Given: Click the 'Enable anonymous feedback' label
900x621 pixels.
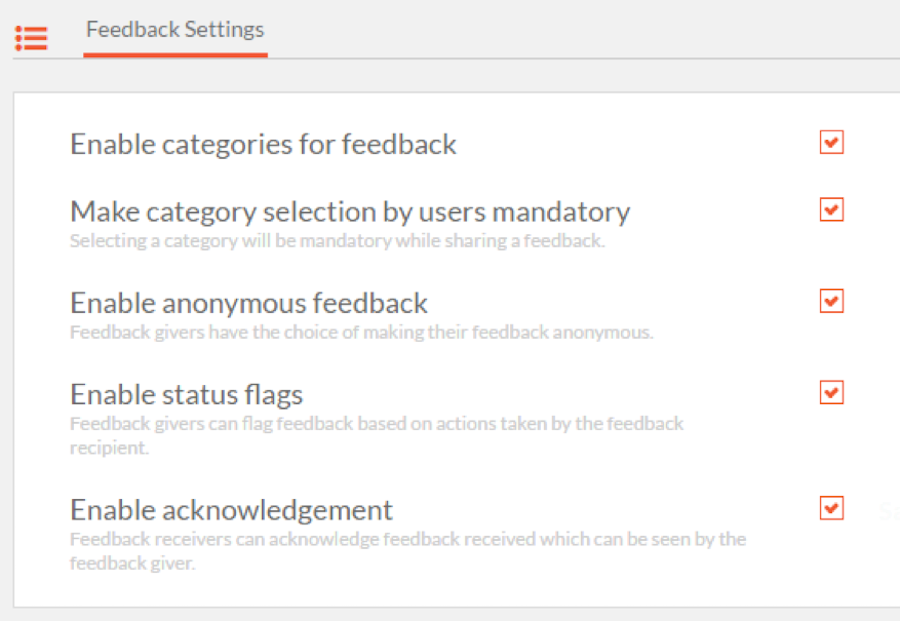Looking at the screenshot, I should 249,302.
